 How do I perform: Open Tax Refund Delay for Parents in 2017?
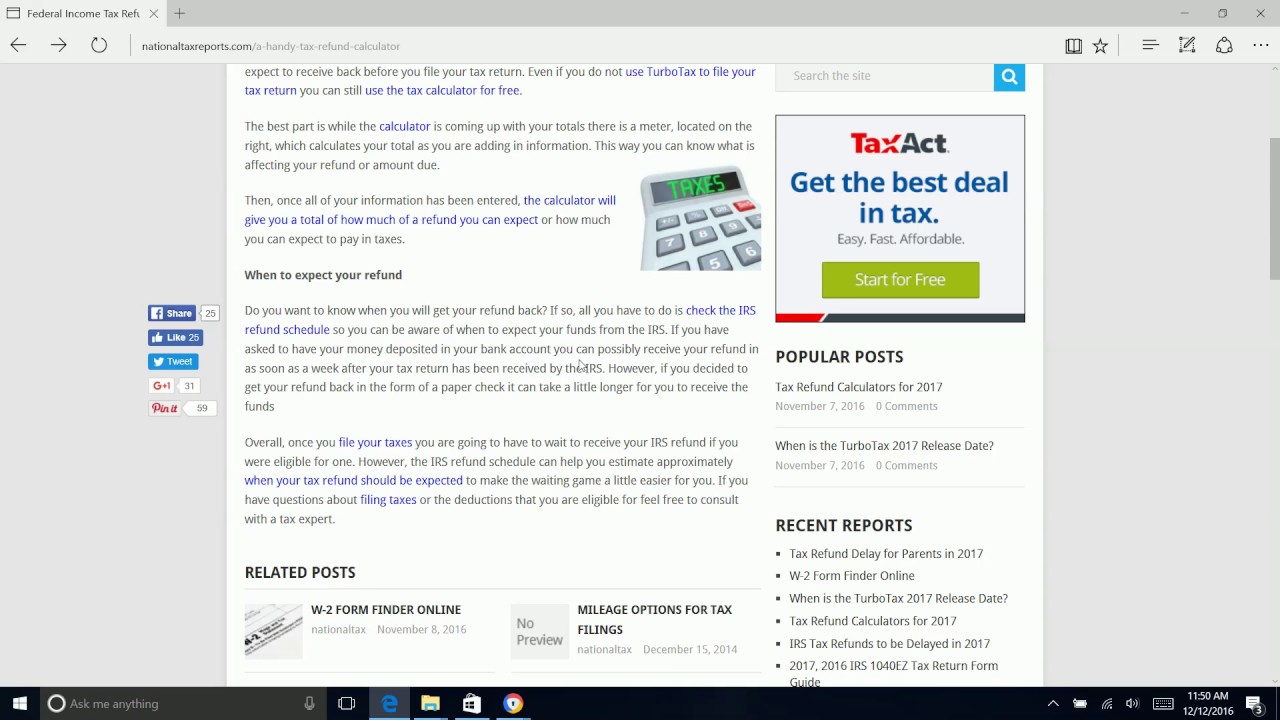point(886,553)
